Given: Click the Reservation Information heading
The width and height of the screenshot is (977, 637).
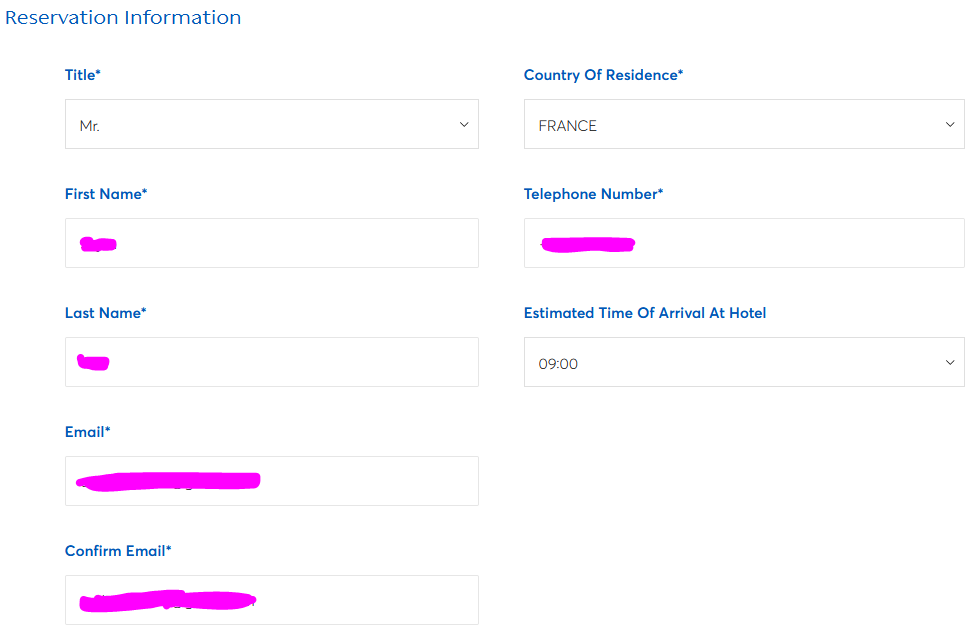Looking at the screenshot, I should pyautogui.click(x=123, y=18).
